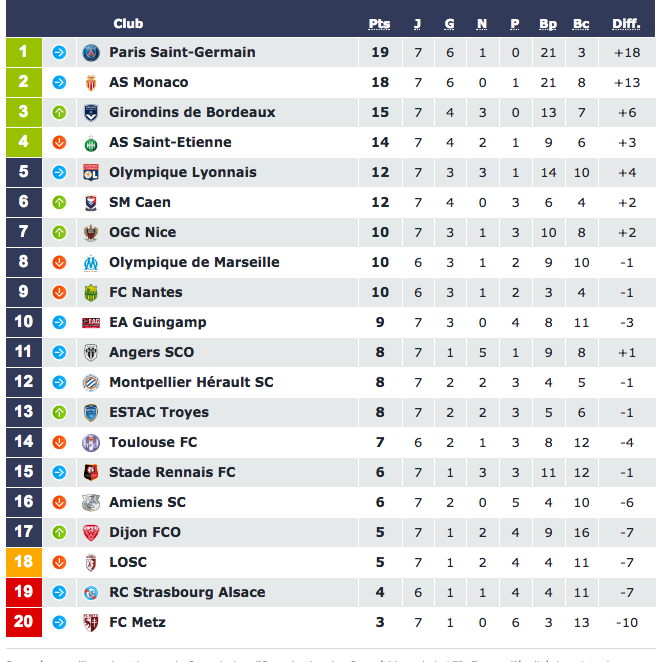Click the FC Nantes yellow crest
The image size is (660, 662).
tap(91, 293)
